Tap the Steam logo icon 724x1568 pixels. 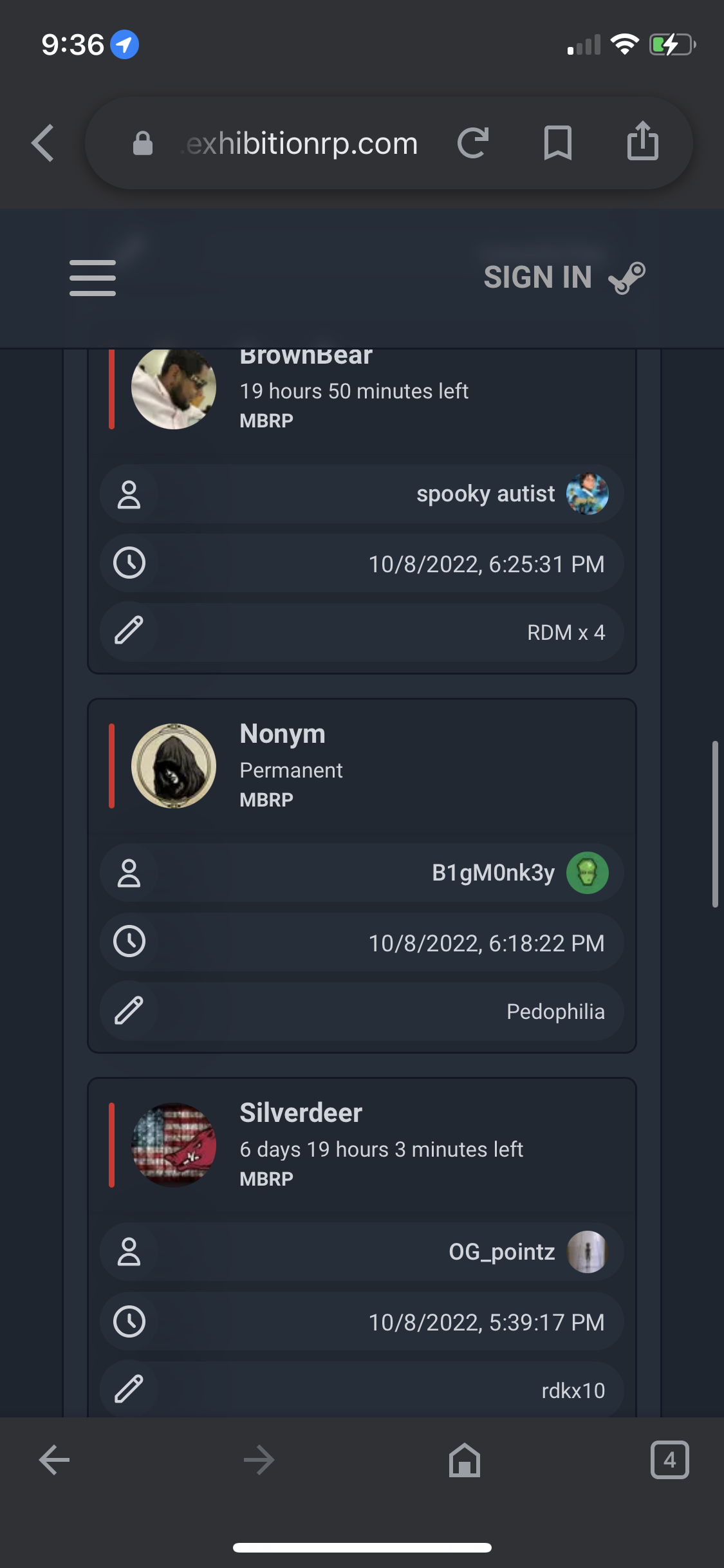(x=627, y=278)
